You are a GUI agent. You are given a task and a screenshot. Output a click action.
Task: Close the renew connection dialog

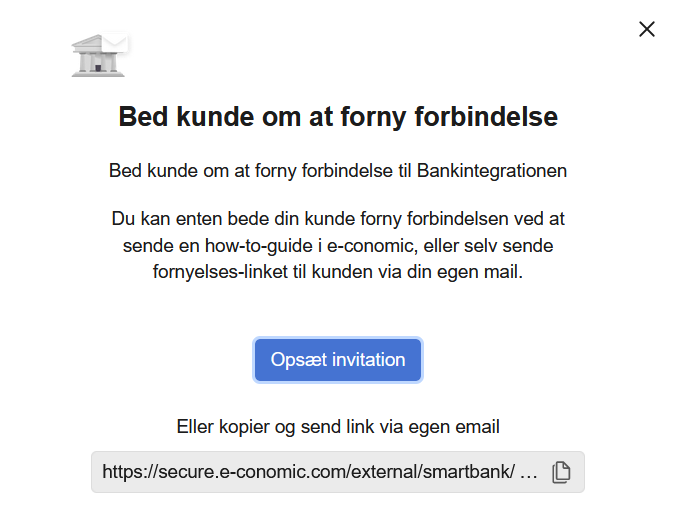[647, 29]
